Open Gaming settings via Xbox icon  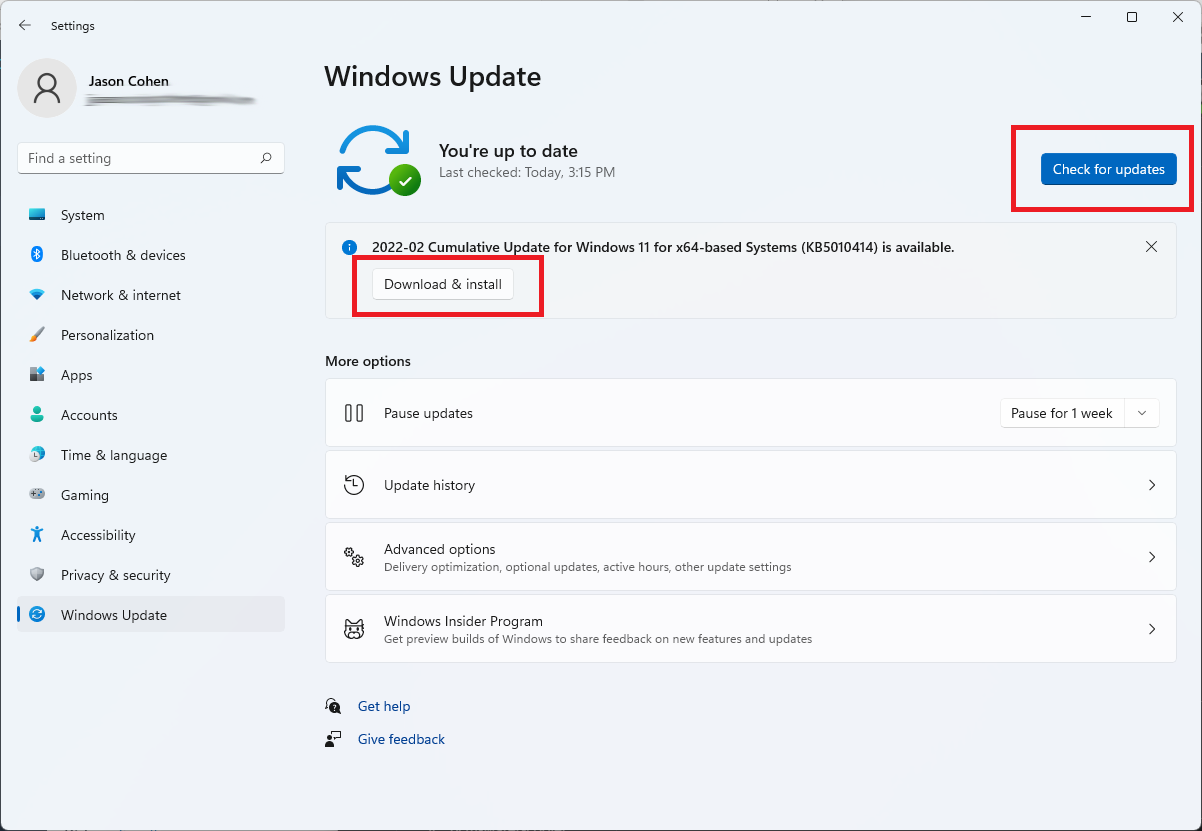pyautogui.click(x=38, y=494)
